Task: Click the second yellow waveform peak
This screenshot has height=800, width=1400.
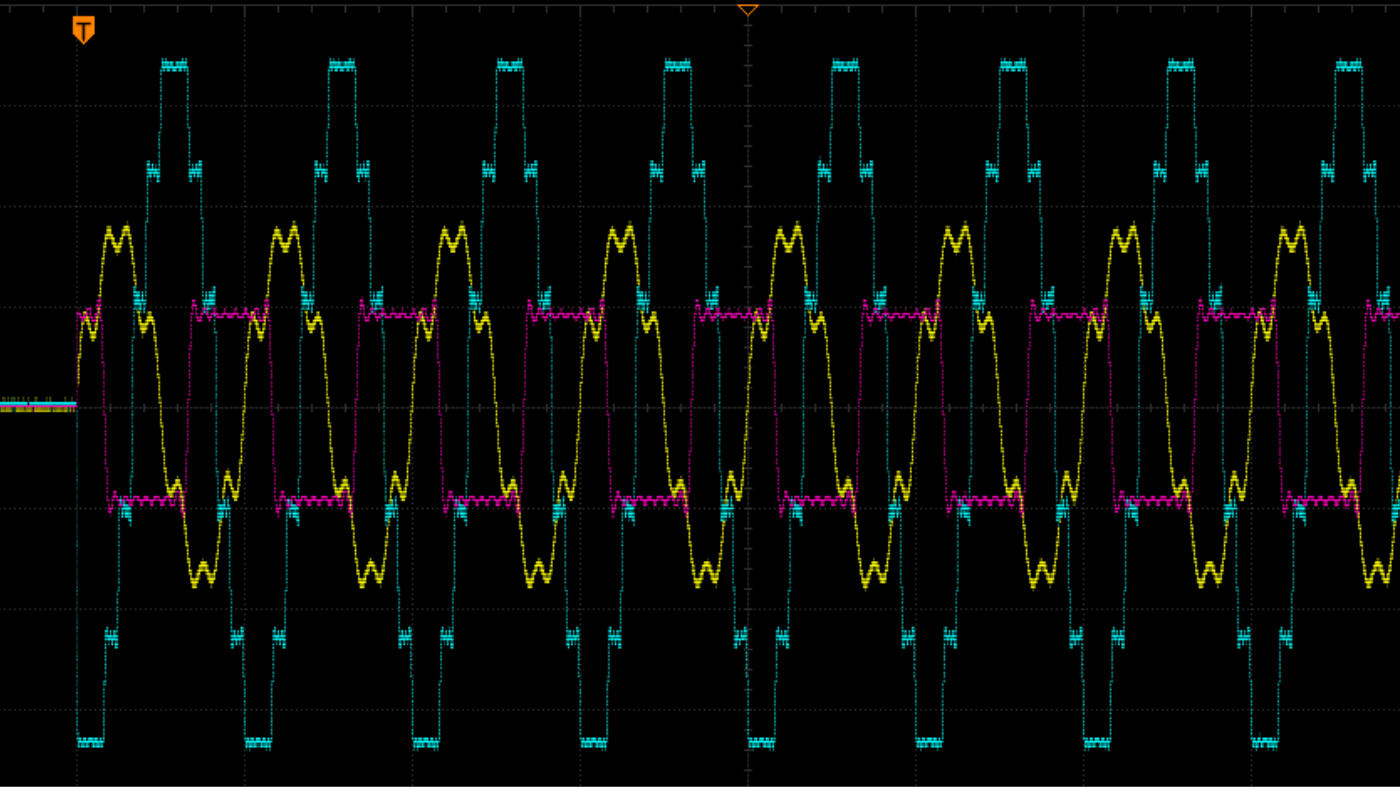Action: [287, 238]
